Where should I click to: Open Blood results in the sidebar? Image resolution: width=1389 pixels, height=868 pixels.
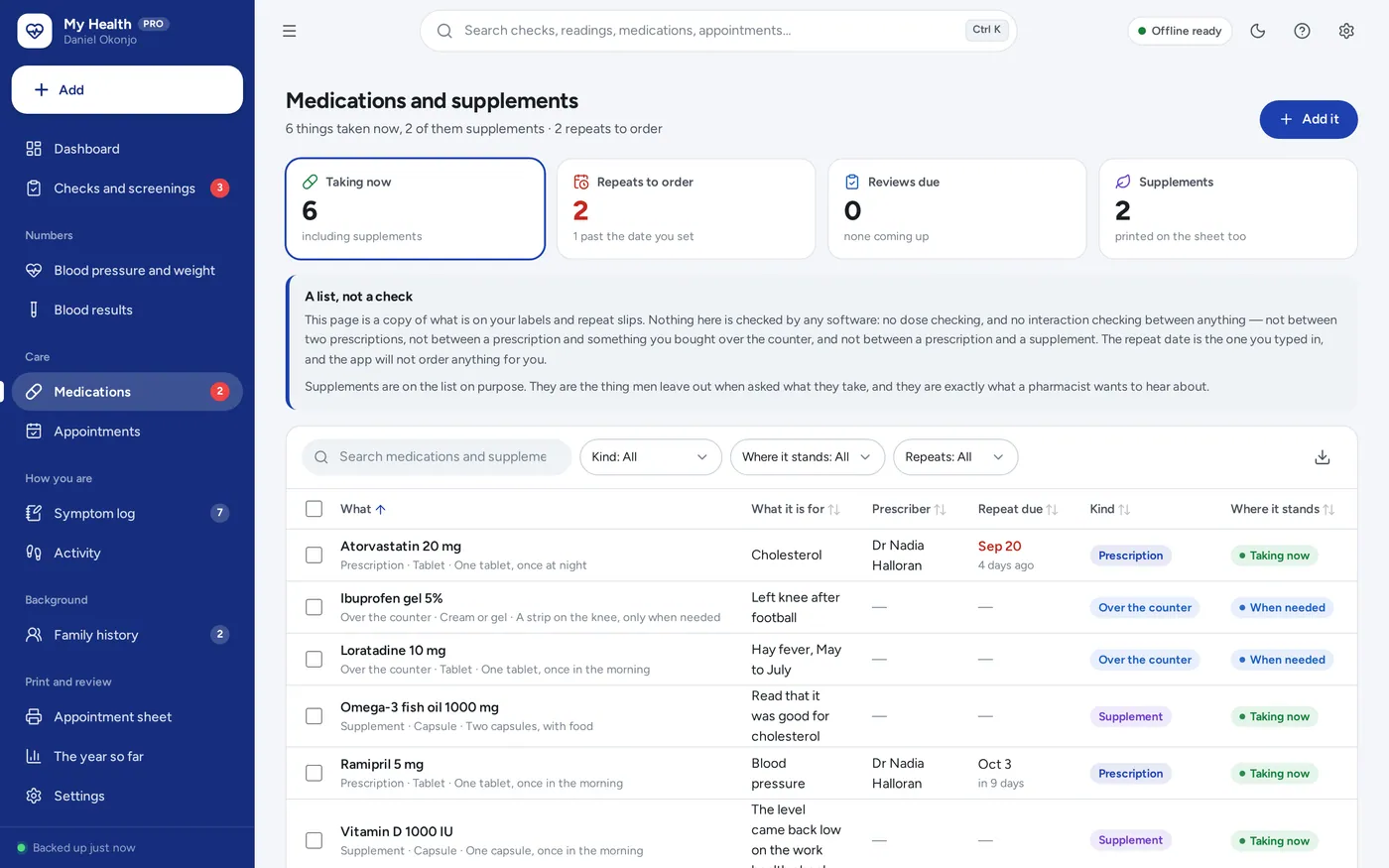pyautogui.click(x=127, y=310)
